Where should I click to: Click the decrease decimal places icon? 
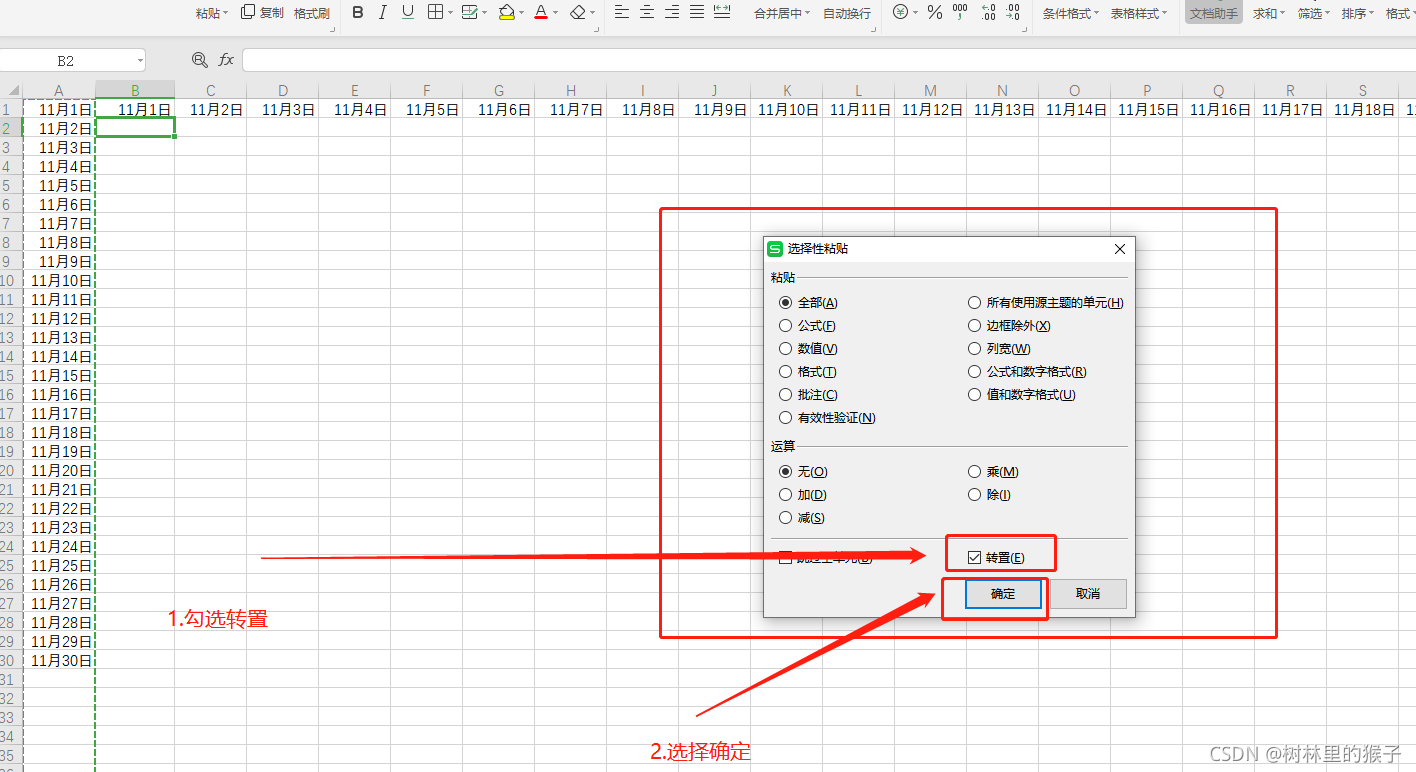coord(1013,12)
